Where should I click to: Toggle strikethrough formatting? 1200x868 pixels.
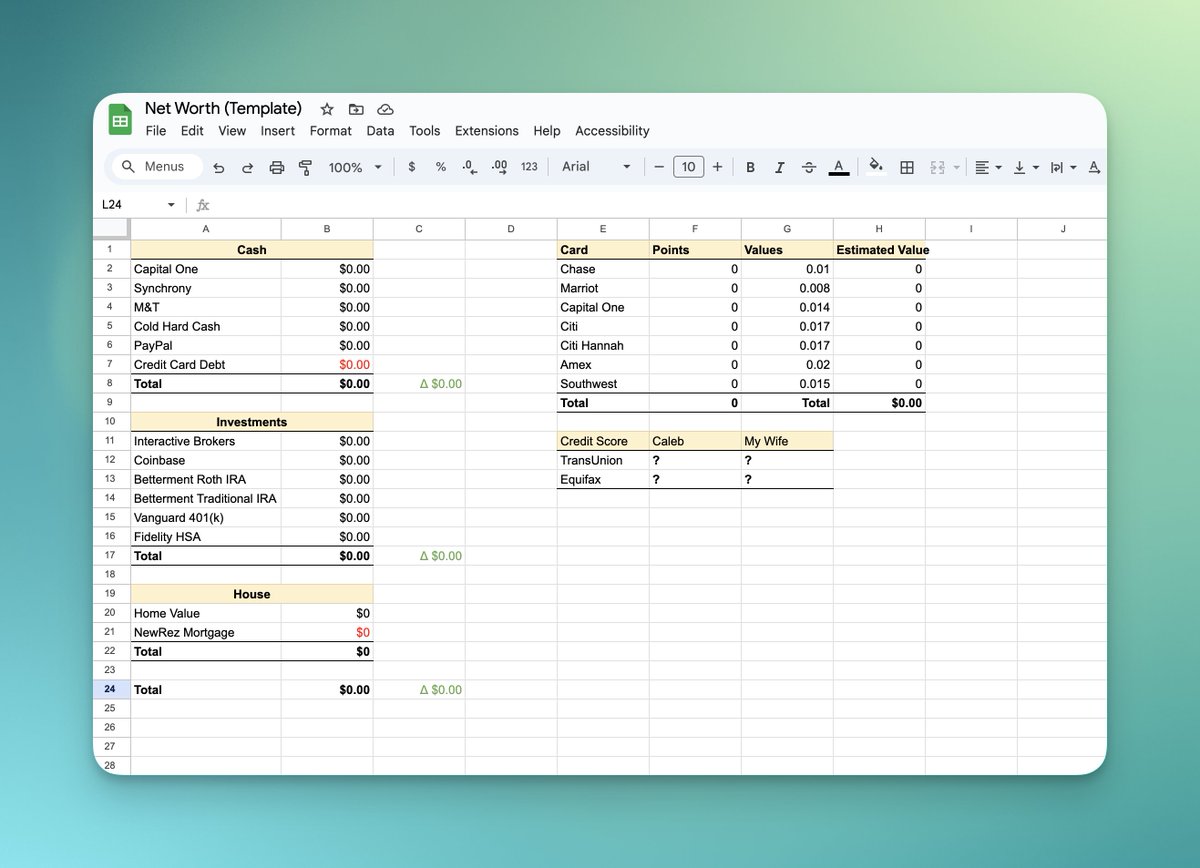coord(809,168)
